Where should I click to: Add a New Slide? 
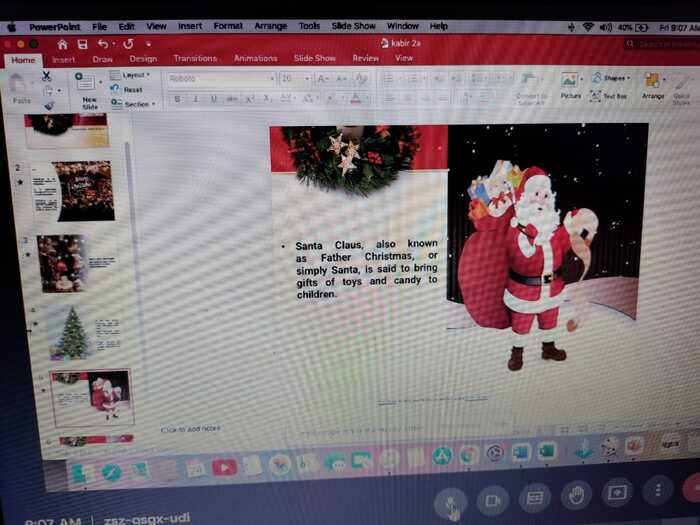(x=86, y=91)
